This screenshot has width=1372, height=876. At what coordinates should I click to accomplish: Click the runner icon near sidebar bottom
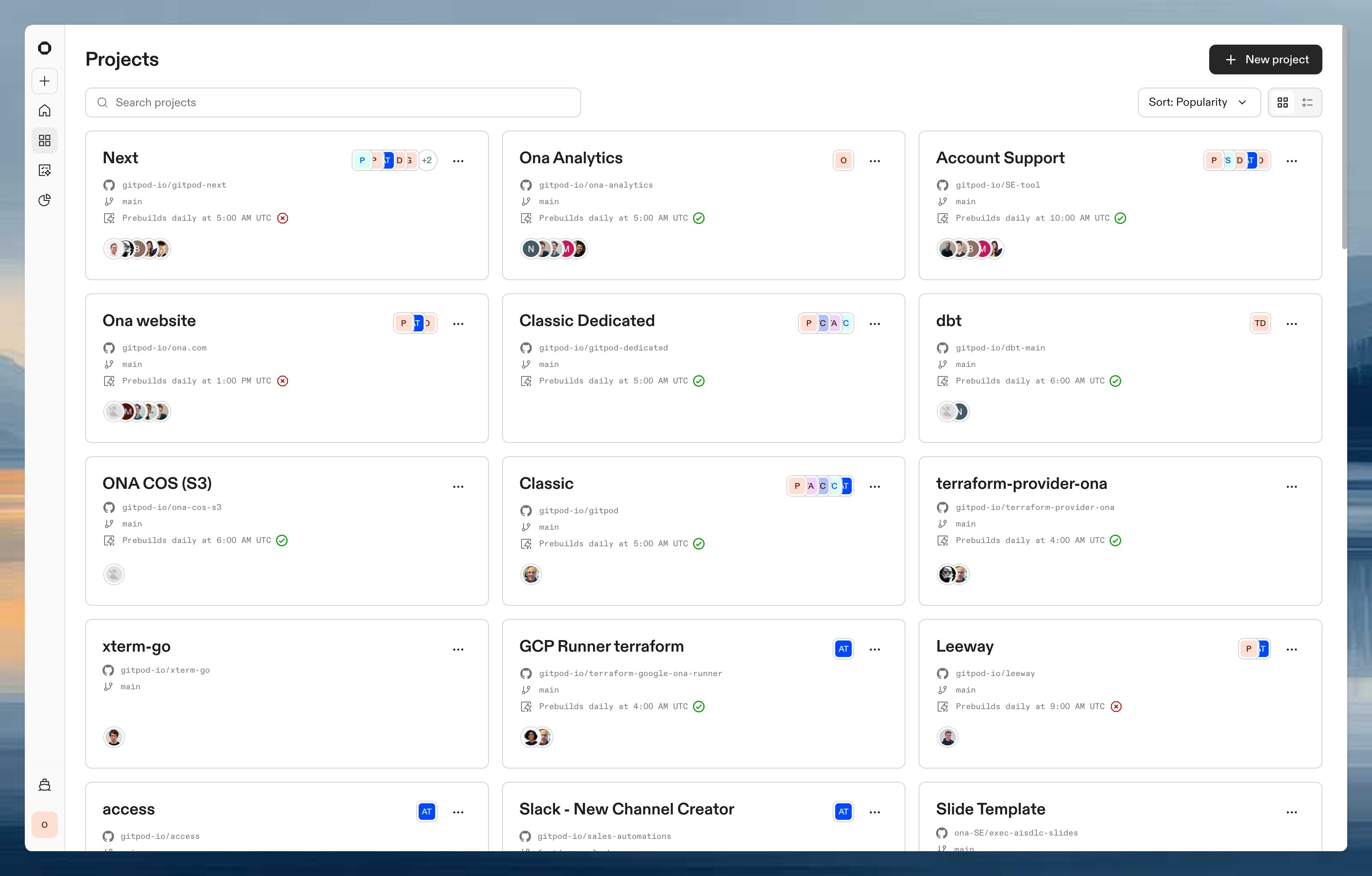(45, 785)
